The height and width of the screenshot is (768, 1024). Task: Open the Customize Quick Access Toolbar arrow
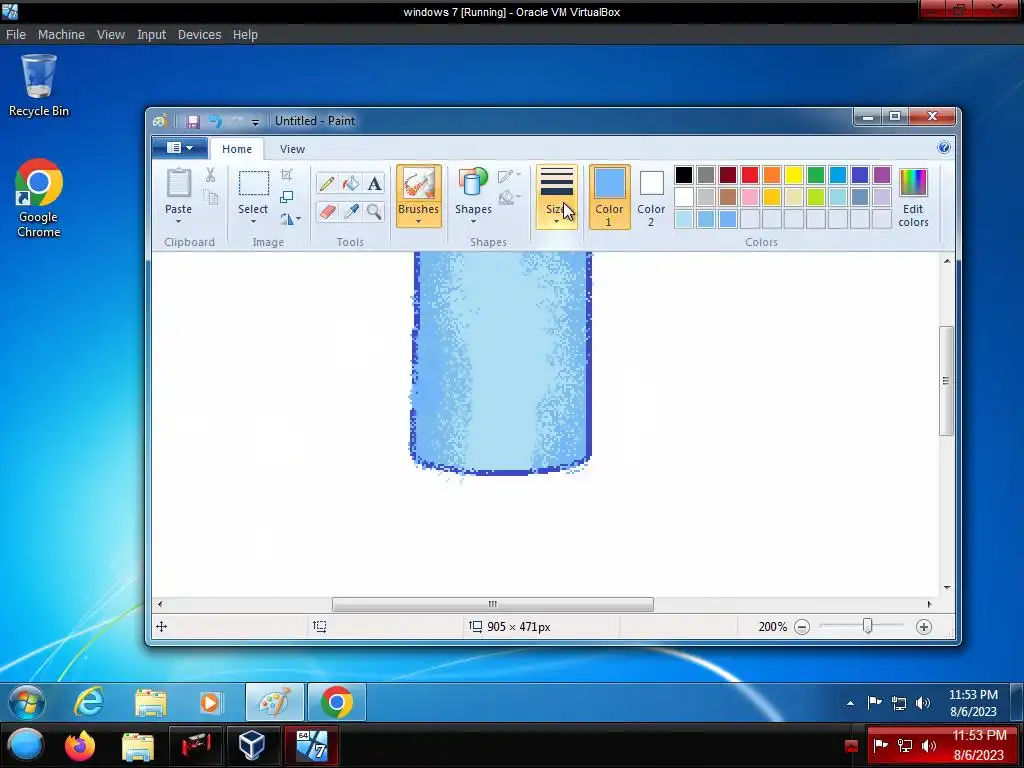click(255, 122)
